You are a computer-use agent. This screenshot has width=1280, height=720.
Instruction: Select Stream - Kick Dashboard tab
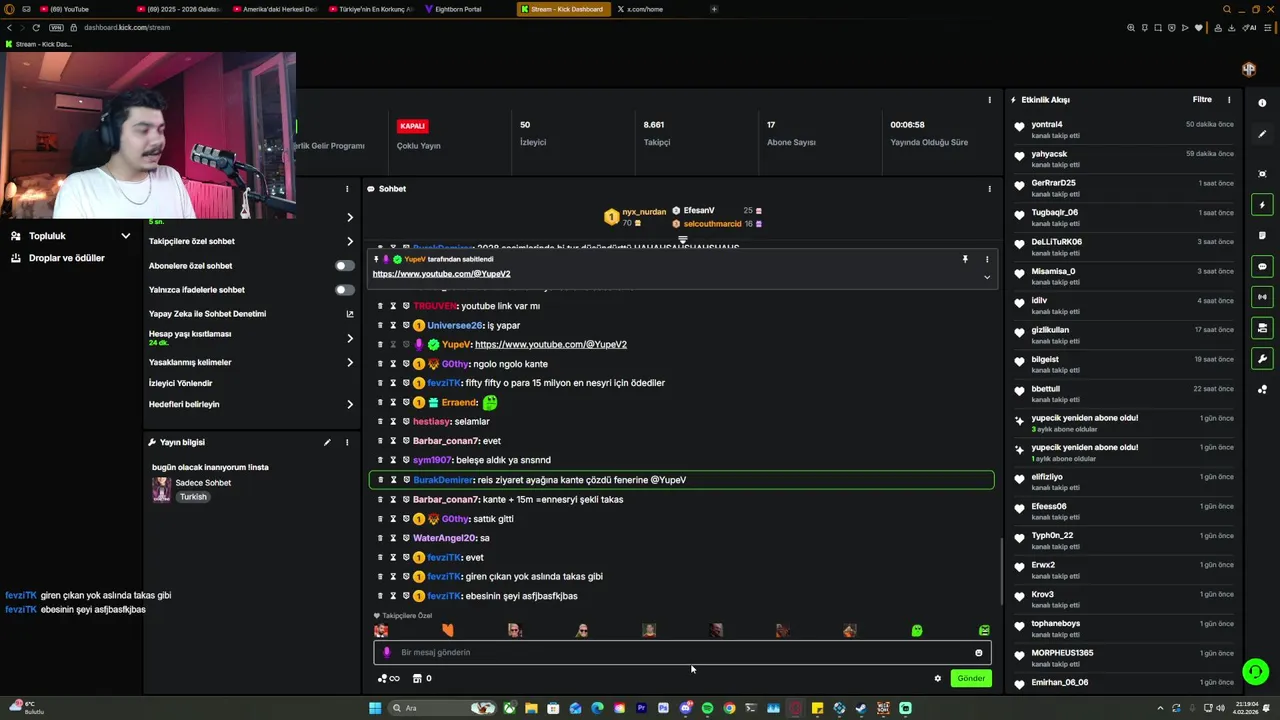564,9
